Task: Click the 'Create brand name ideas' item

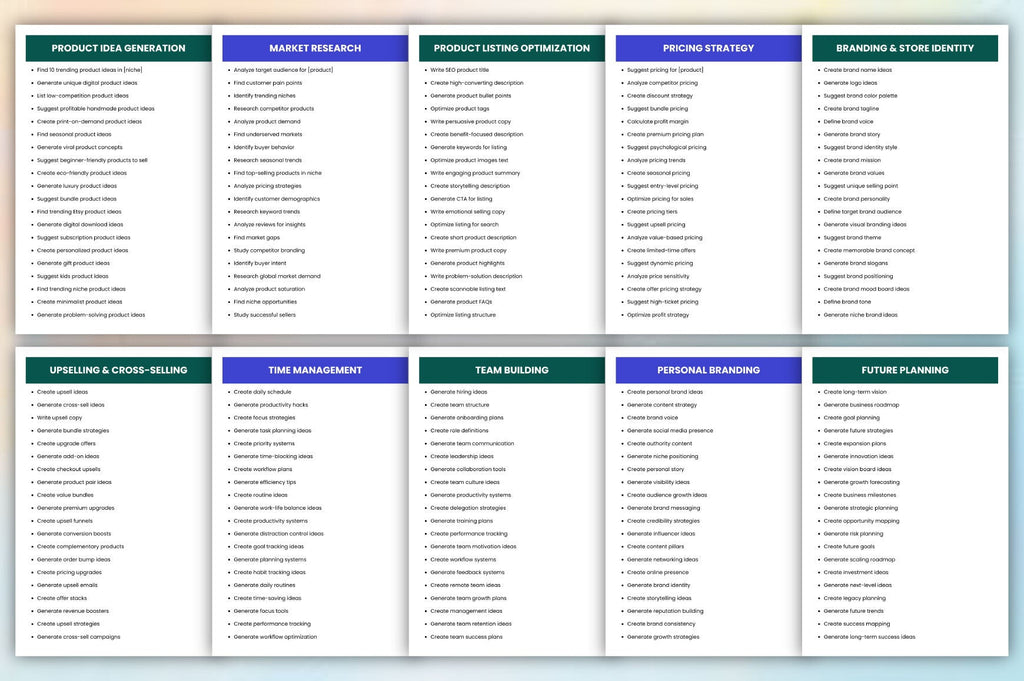Action: point(857,70)
